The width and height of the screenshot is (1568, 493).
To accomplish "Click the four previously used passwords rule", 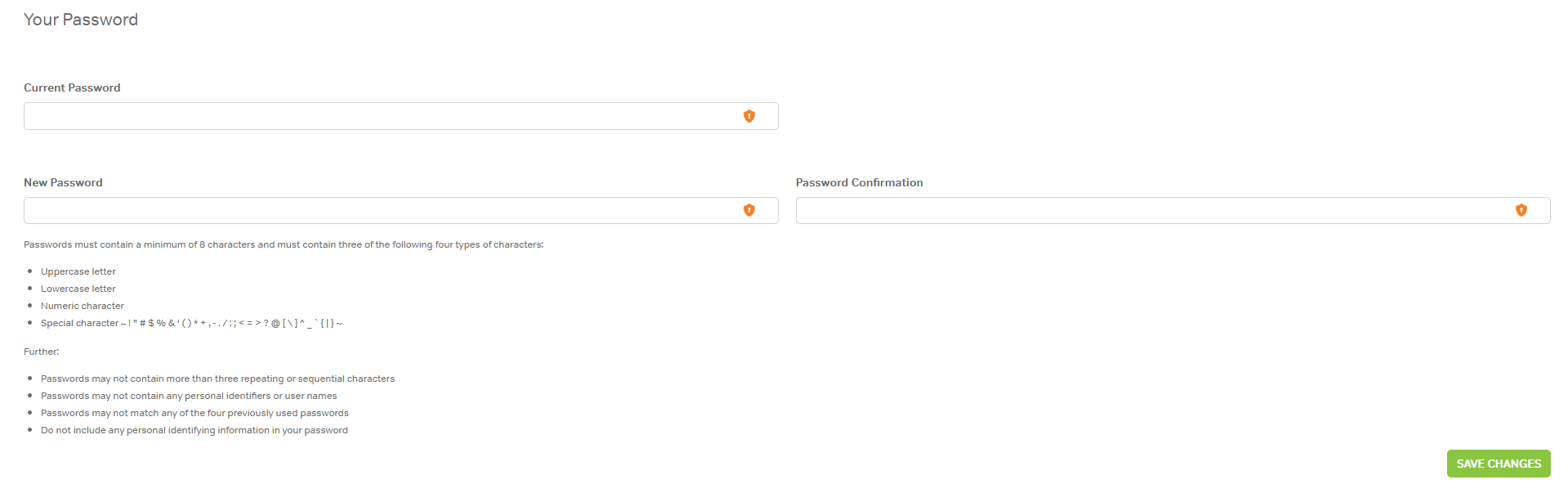I will pyautogui.click(x=194, y=413).
